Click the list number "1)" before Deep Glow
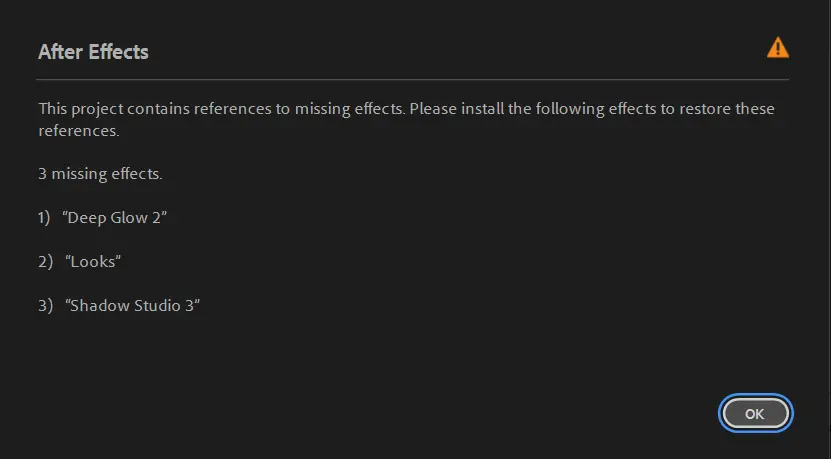 (44, 218)
